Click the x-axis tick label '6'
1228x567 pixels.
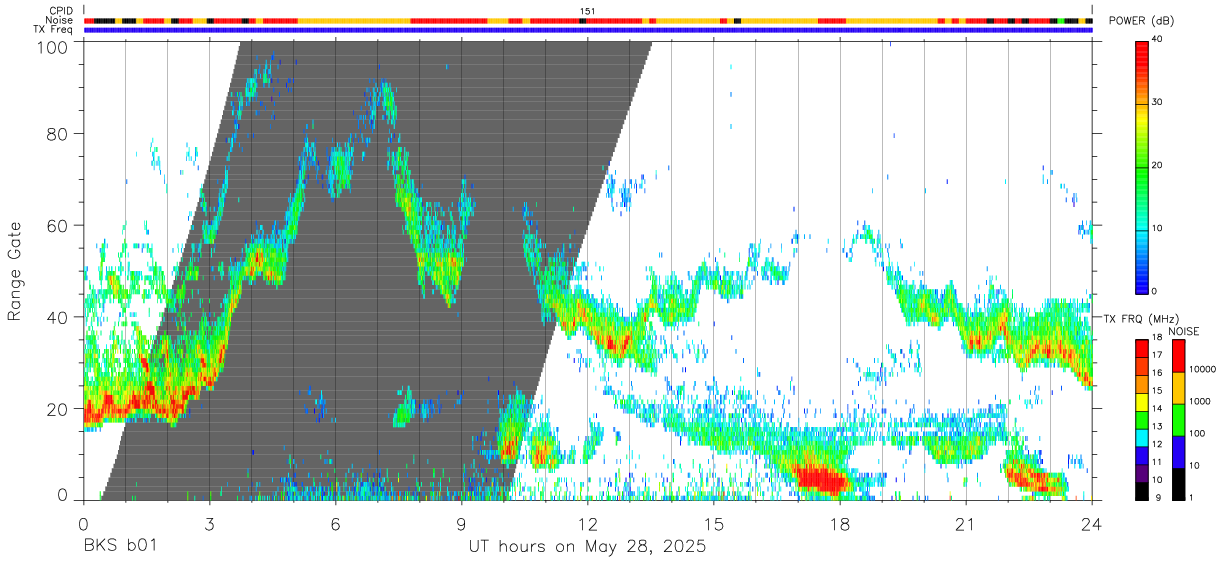[x=335, y=524]
